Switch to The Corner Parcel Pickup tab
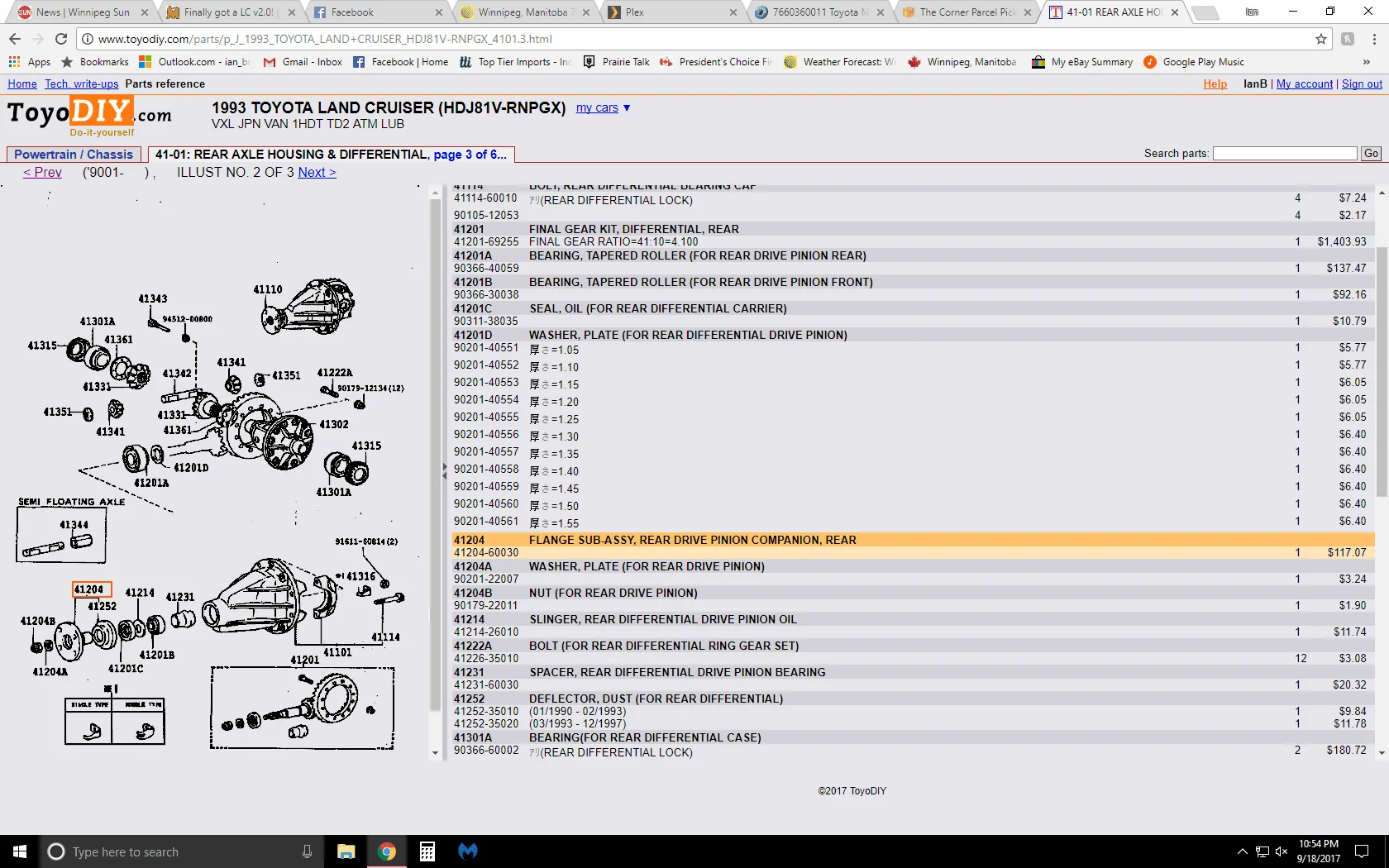 click(966, 12)
